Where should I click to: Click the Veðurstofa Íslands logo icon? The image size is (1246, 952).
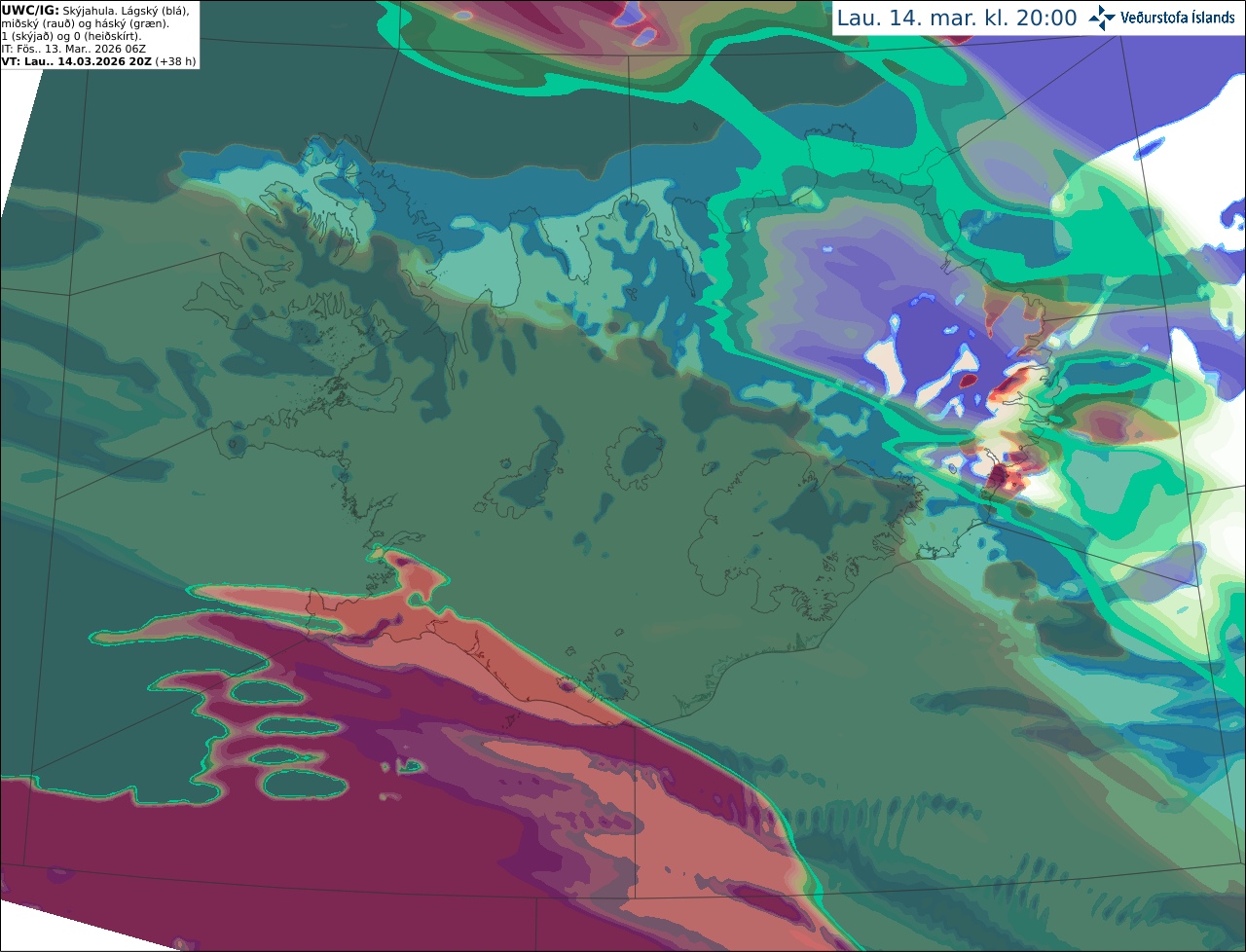pyautogui.click(x=1102, y=18)
